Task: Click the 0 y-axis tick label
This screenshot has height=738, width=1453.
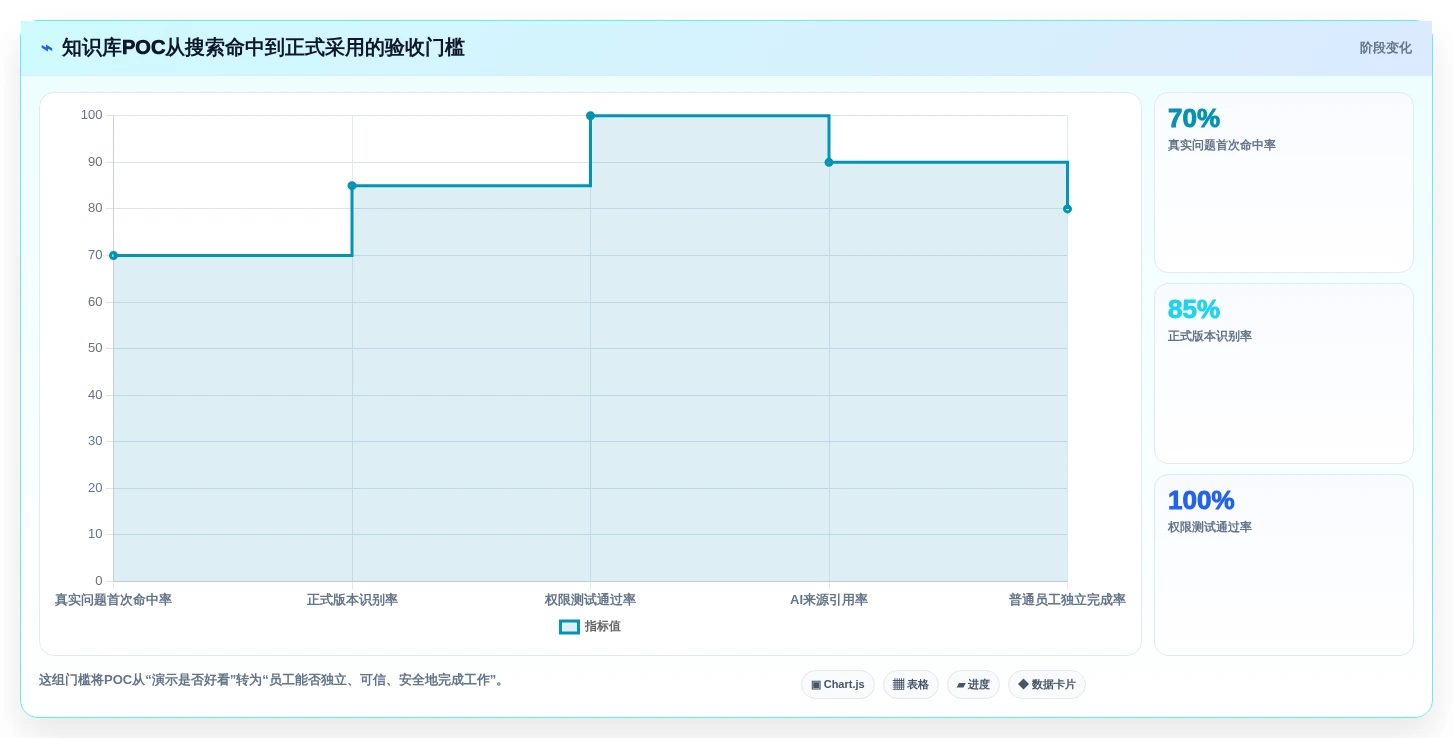Action: (99, 581)
